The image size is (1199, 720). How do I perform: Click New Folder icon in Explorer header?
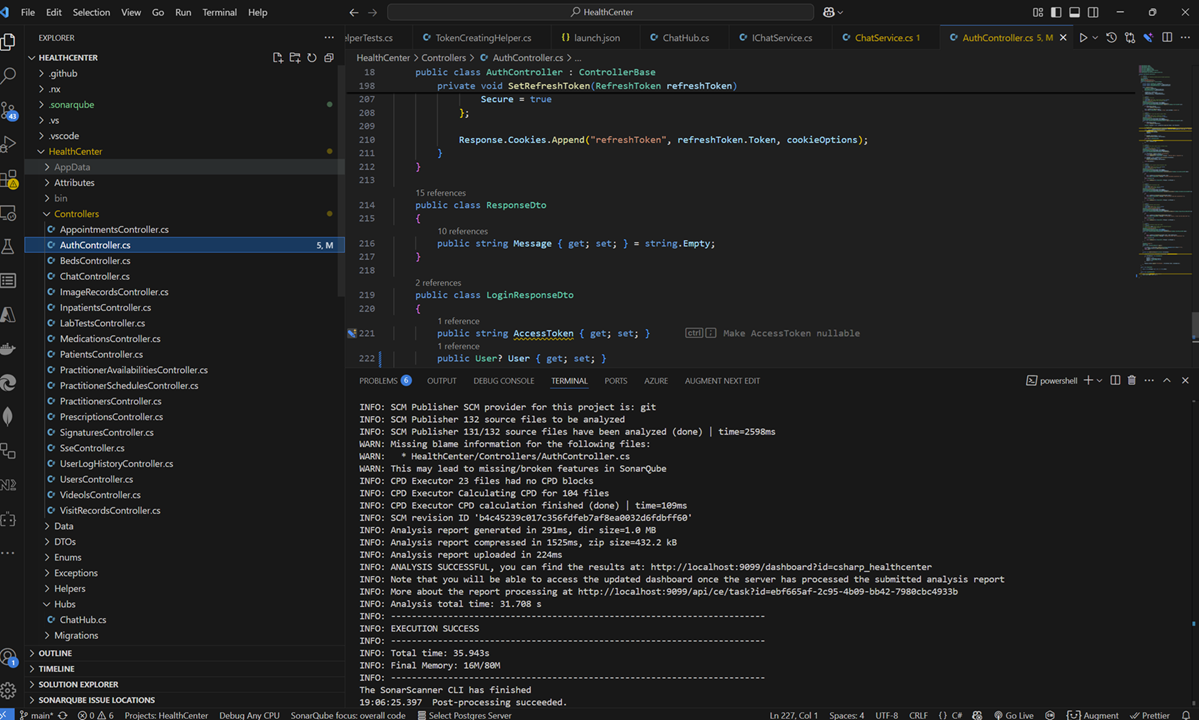[x=295, y=57]
